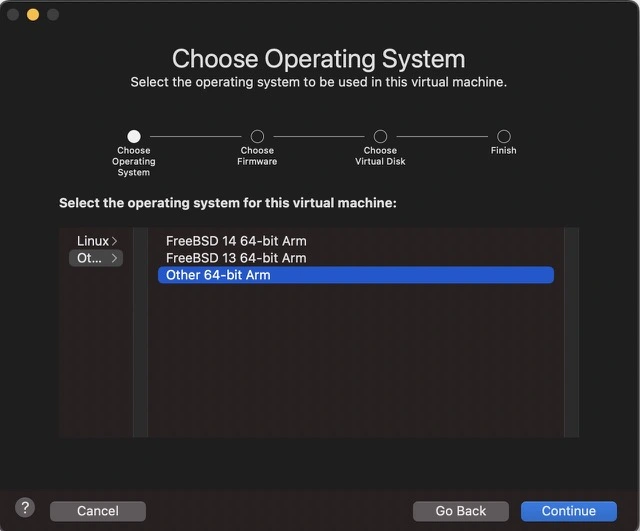
Task: Select the Linux category
Action: (96, 241)
